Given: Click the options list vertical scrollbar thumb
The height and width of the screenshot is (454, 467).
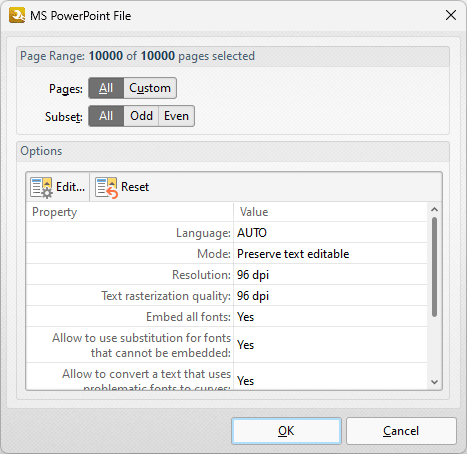Looking at the screenshot, I should pos(434,267).
